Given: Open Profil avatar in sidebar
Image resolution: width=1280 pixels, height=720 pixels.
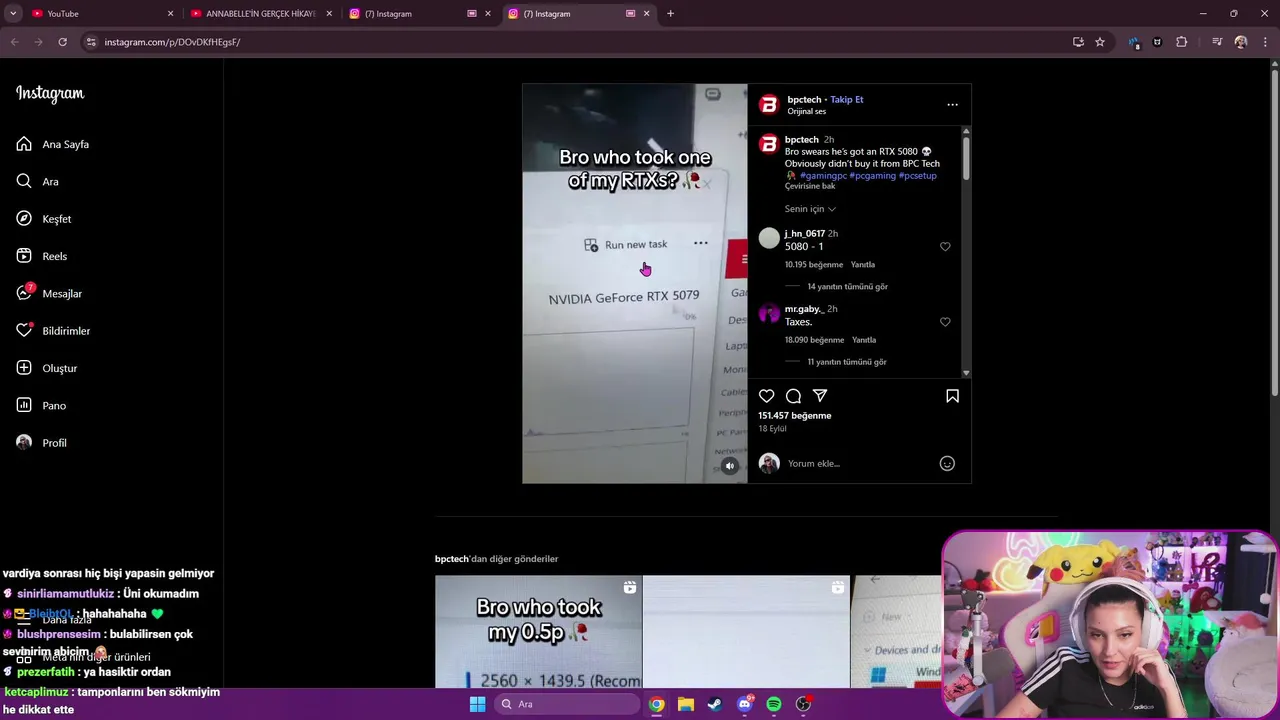Looking at the screenshot, I should tap(24, 442).
